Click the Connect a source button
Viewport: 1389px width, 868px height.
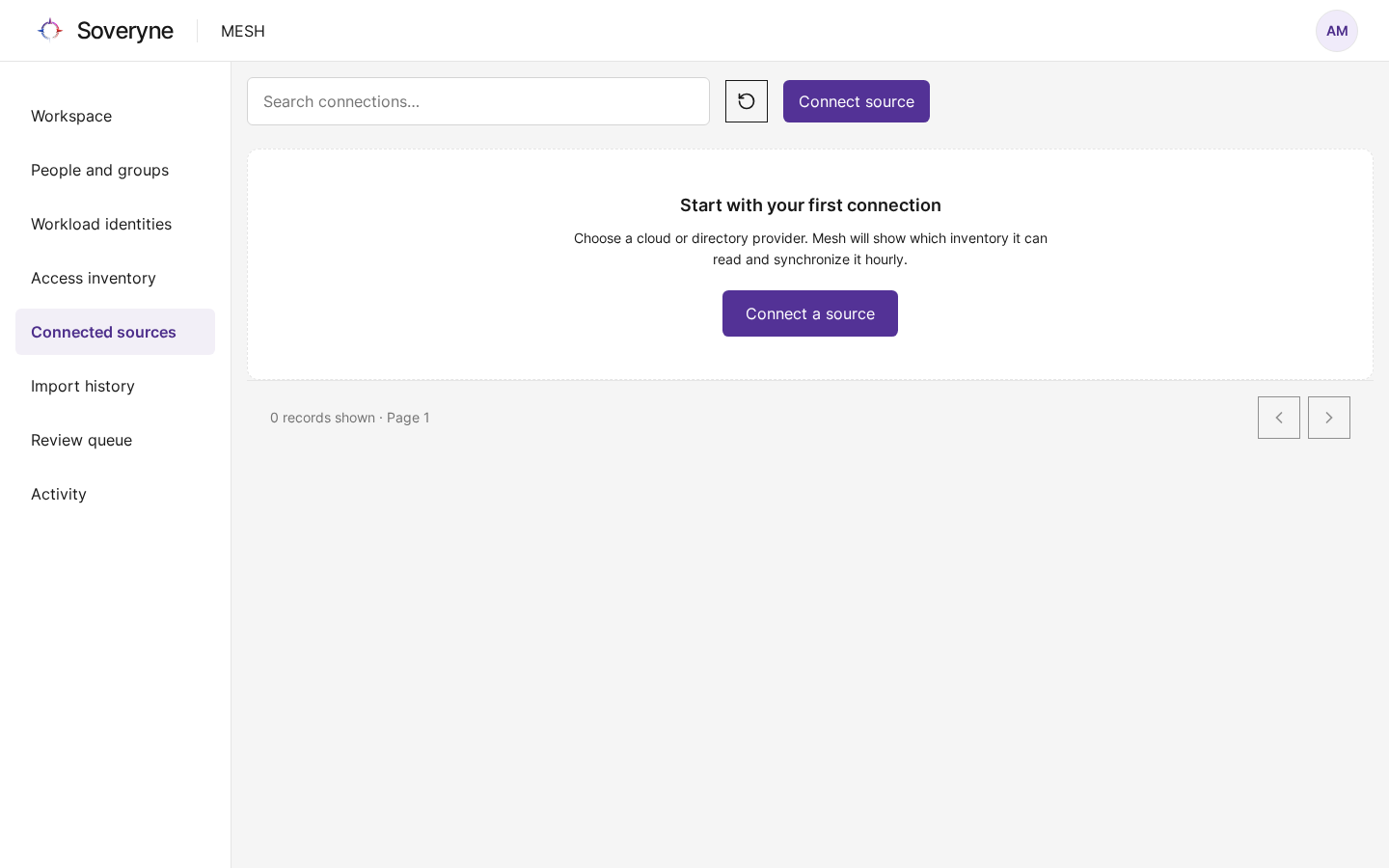(x=810, y=313)
